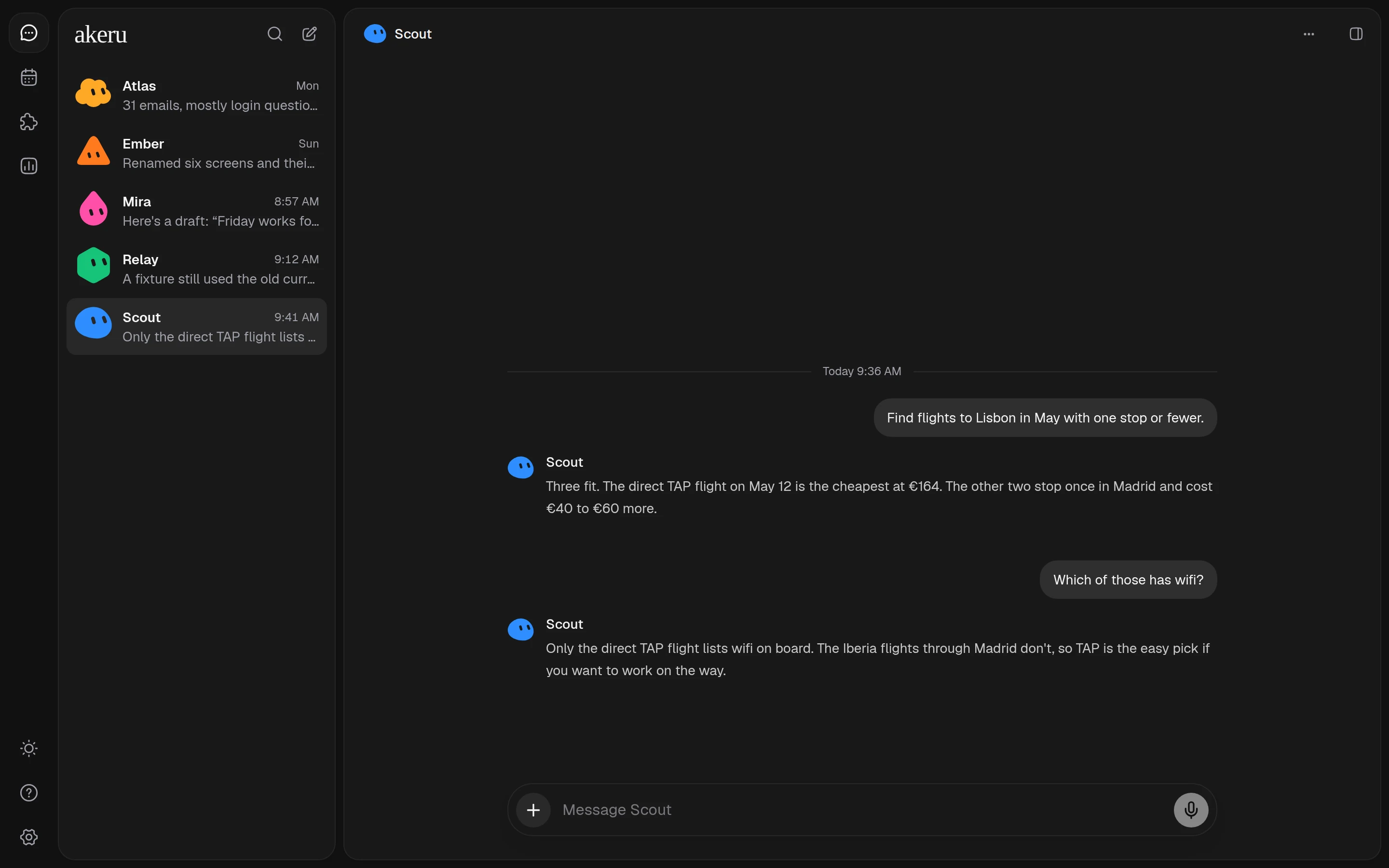Focus the Message Scout input field

(x=862, y=810)
